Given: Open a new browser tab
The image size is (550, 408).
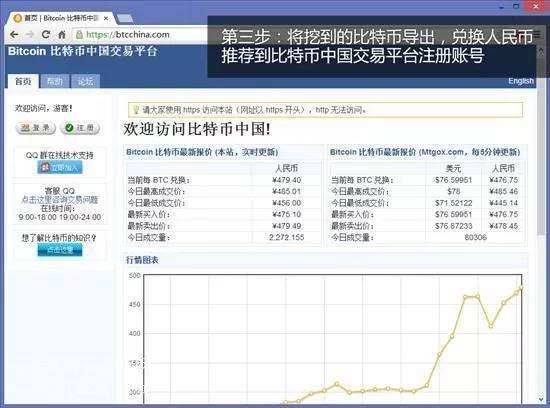Looking at the screenshot, I should [125, 18].
